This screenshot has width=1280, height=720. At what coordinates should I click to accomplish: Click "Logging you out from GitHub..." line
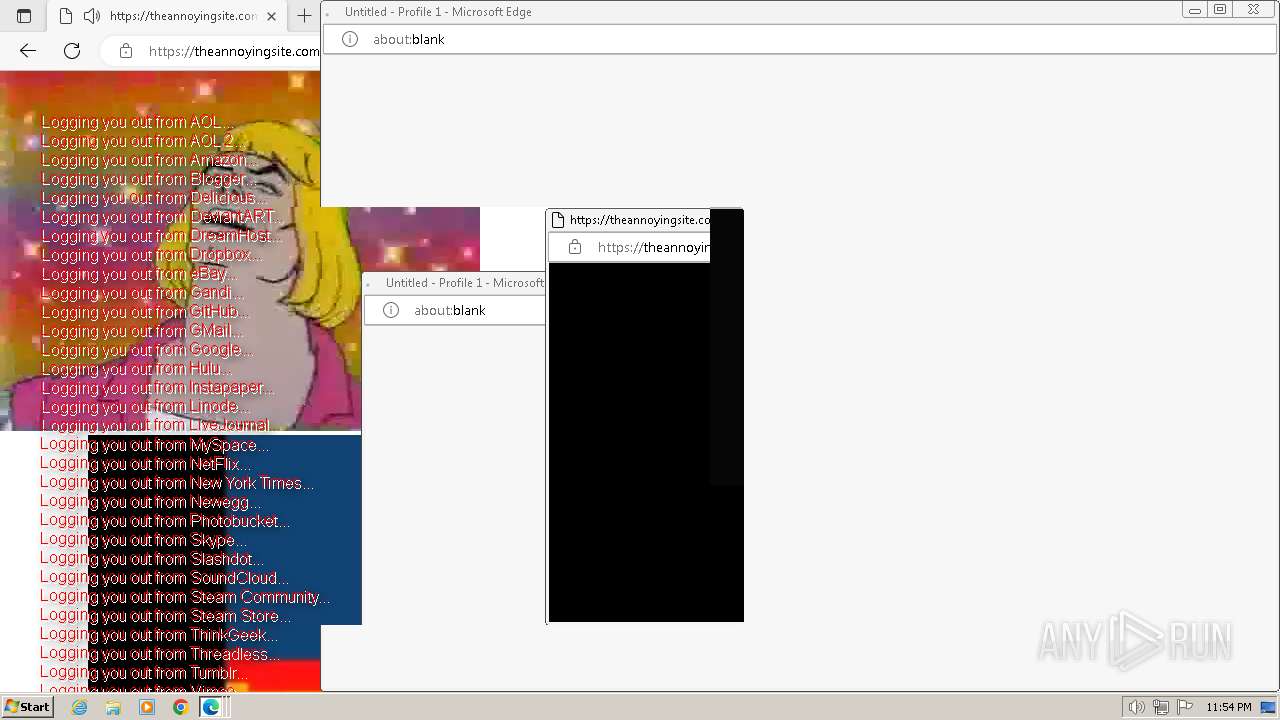click(x=145, y=312)
